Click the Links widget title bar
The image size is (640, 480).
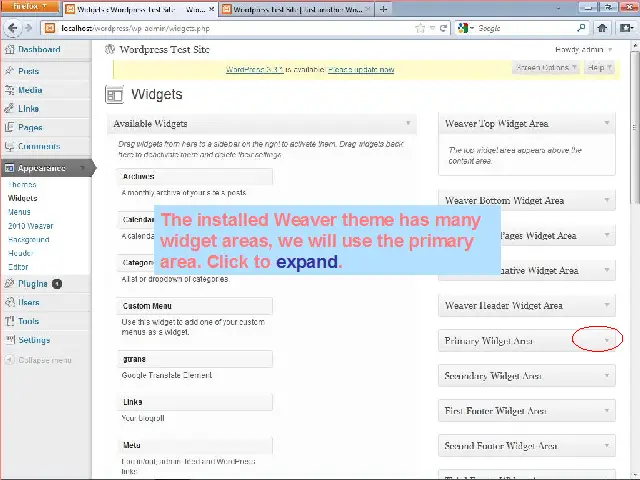point(195,402)
